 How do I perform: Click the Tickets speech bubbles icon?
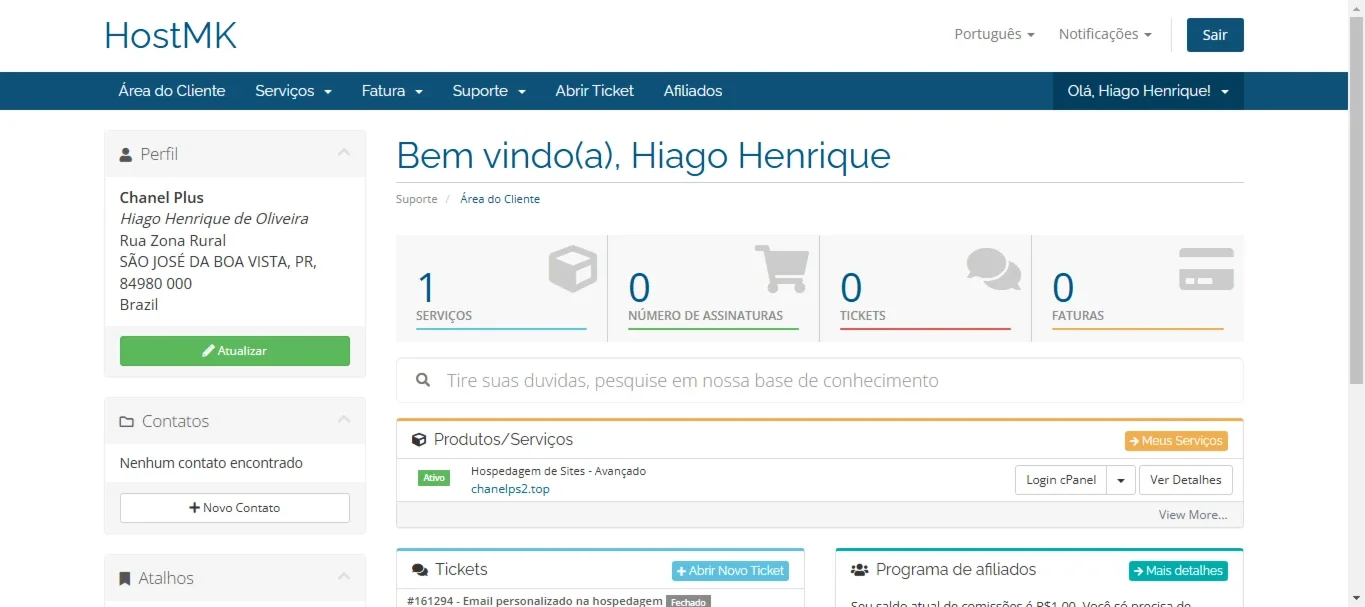click(994, 269)
